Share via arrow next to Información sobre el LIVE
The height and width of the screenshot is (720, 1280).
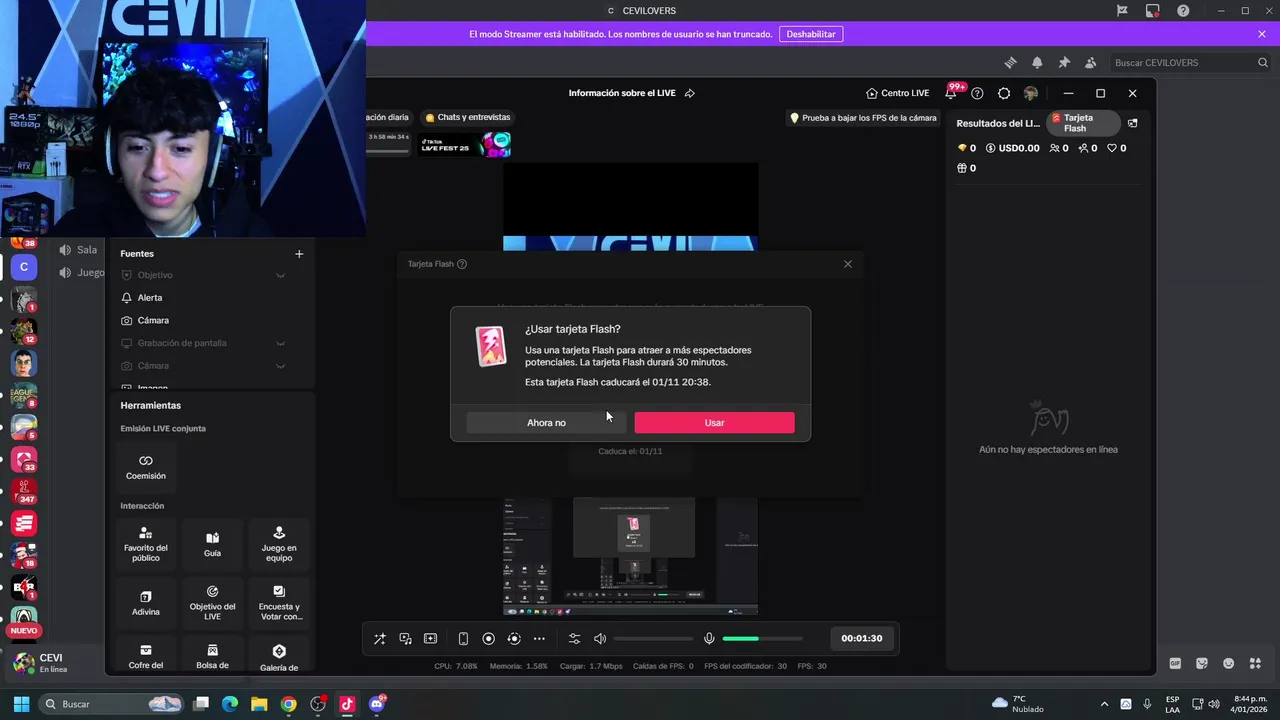(690, 93)
